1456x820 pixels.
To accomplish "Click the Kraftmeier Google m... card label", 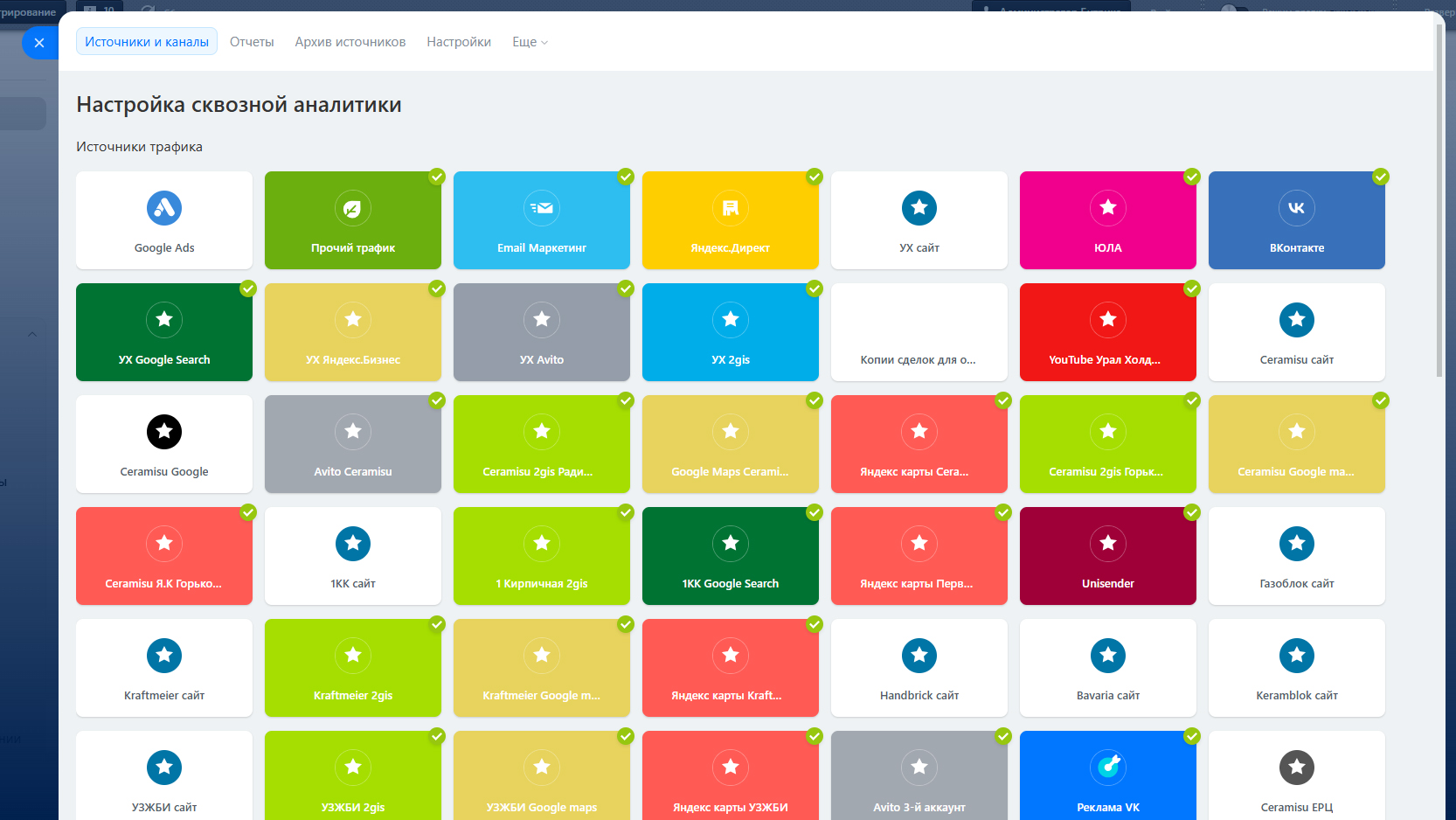I will coord(542,696).
